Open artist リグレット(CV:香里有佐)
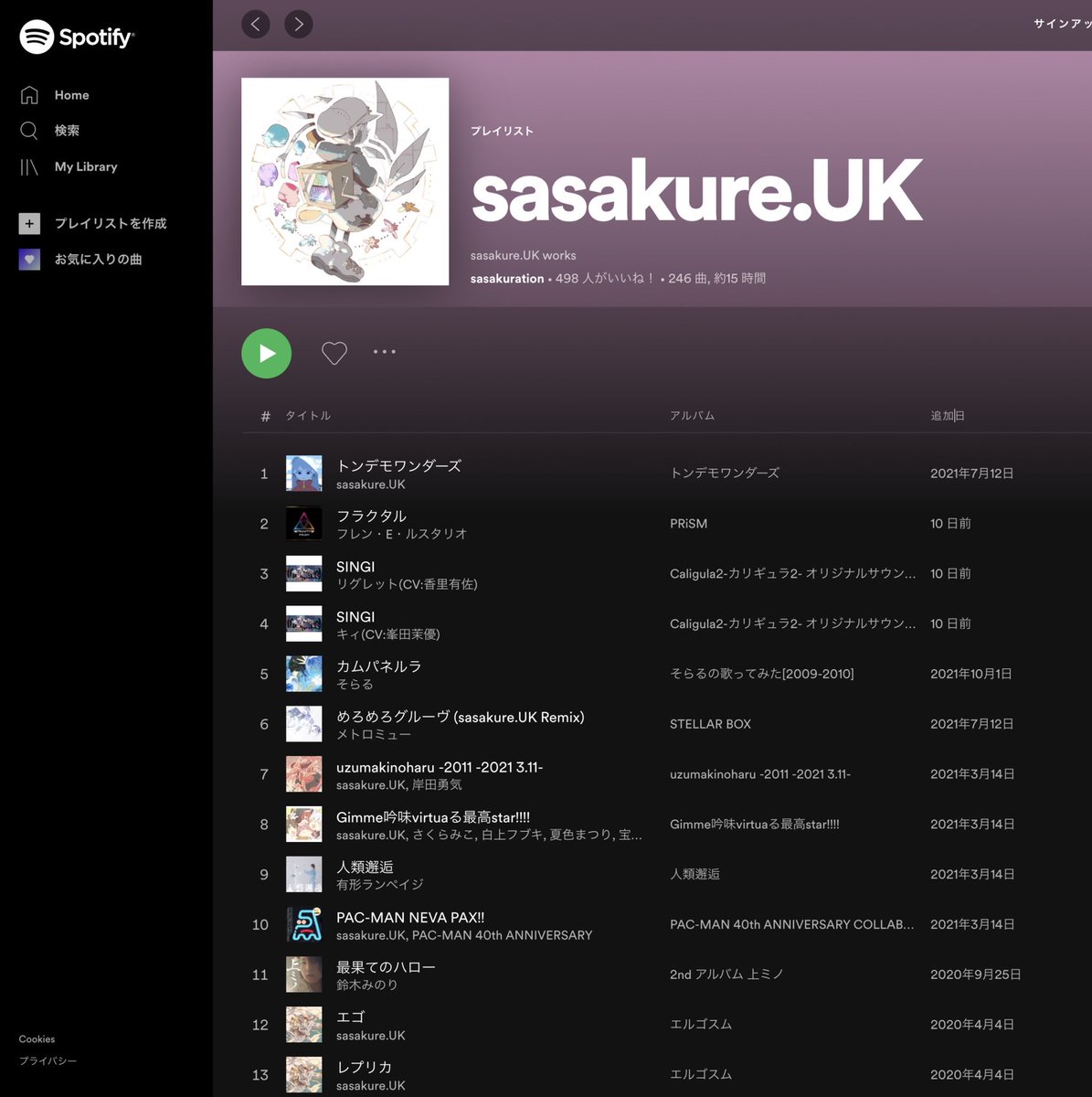 point(407,584)
